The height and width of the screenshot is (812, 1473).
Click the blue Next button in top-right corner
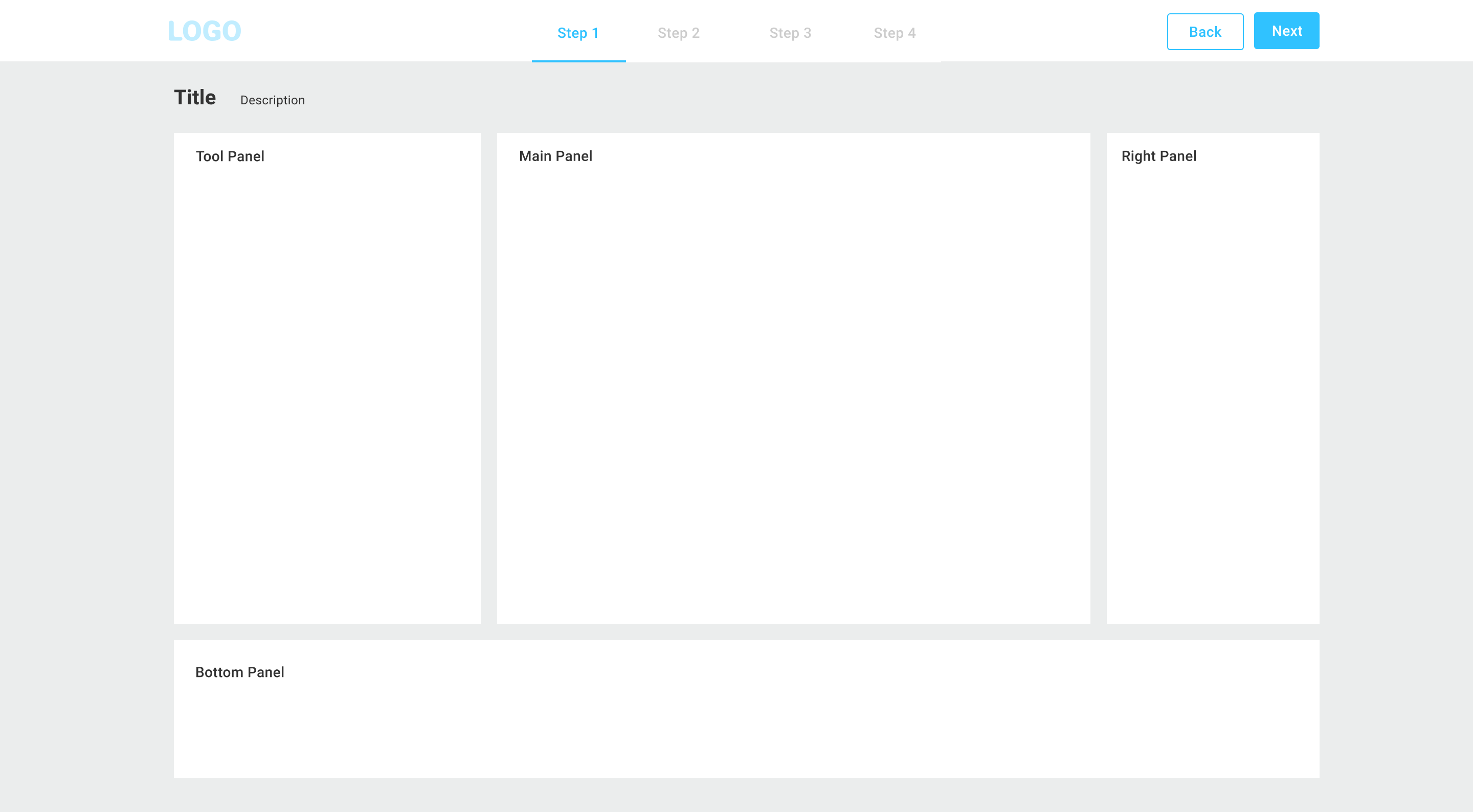tap(1287, 30)
